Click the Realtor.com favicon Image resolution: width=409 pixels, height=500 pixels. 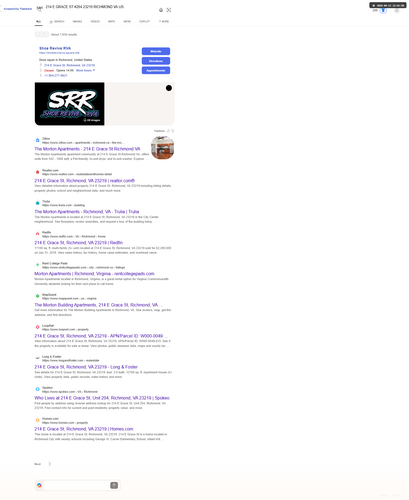(37, 172)
